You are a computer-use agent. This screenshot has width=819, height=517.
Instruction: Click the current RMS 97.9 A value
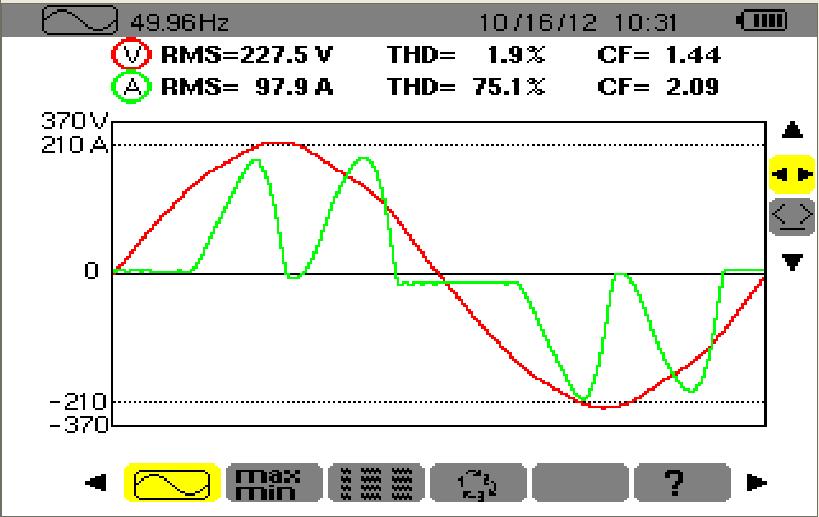pos(247,86)
